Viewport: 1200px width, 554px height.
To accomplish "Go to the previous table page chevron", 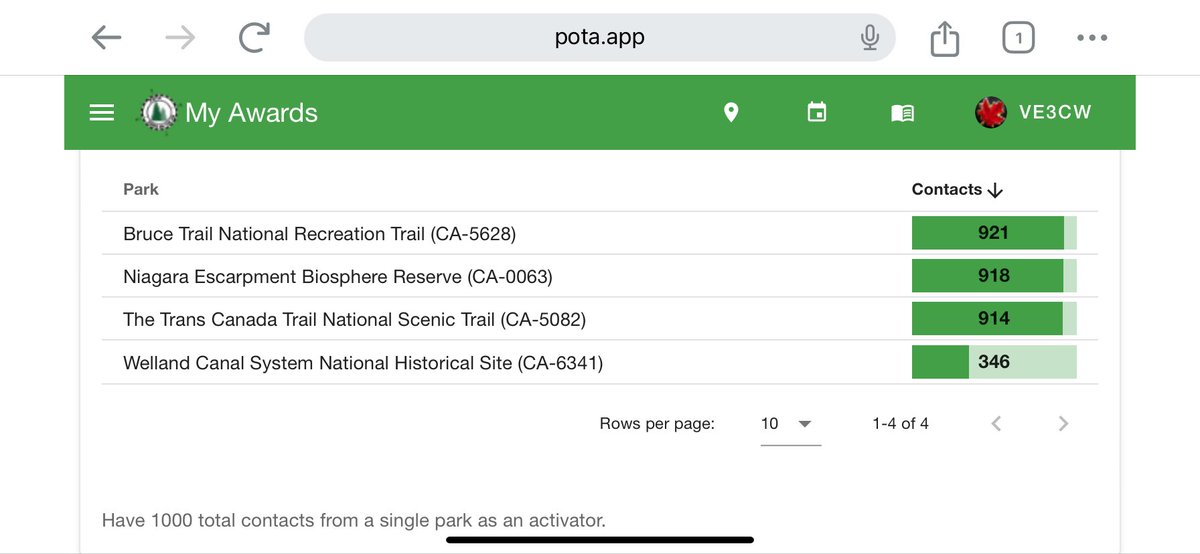I will point(996,424).
